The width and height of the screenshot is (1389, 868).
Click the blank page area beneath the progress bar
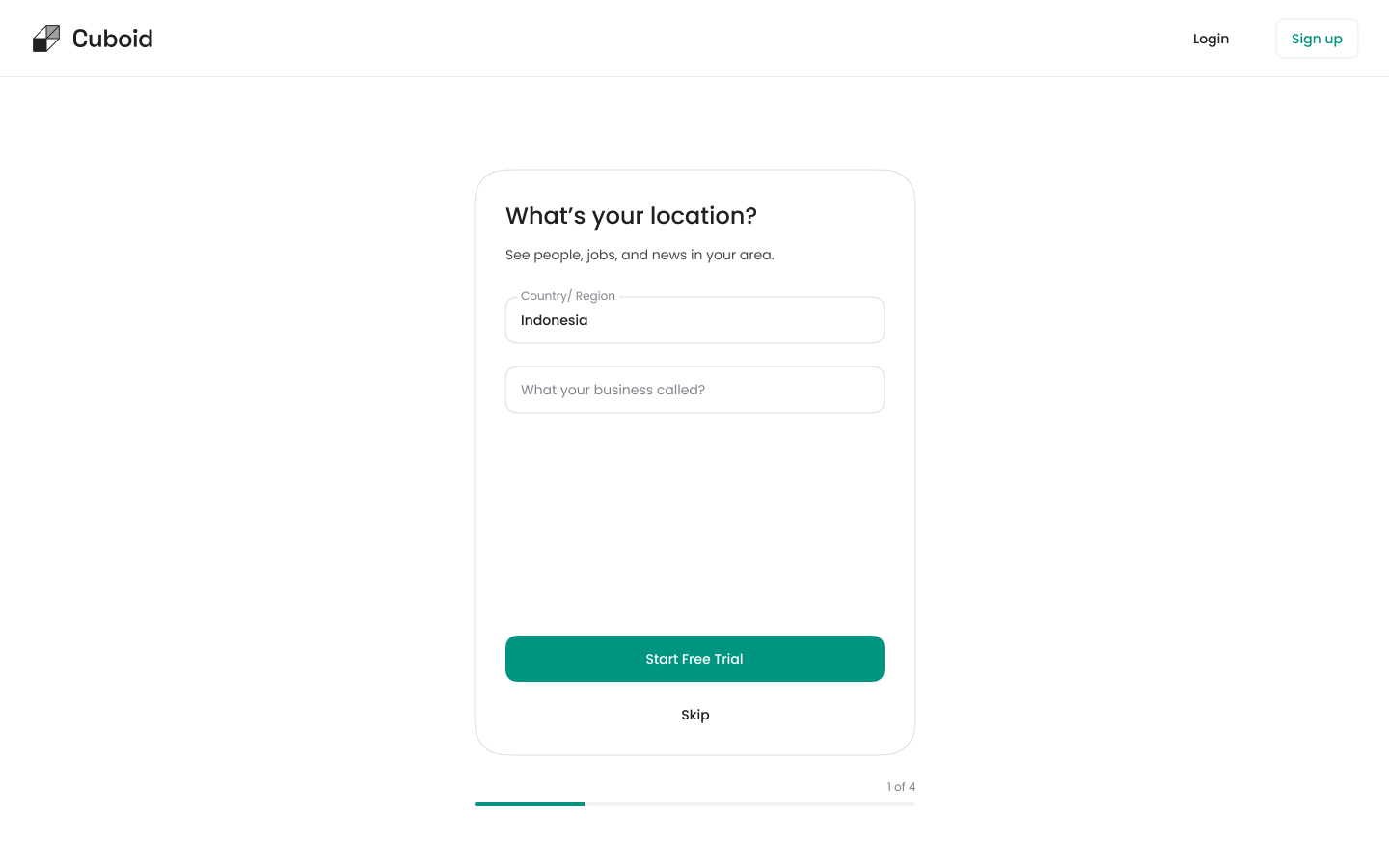point(694,839)
